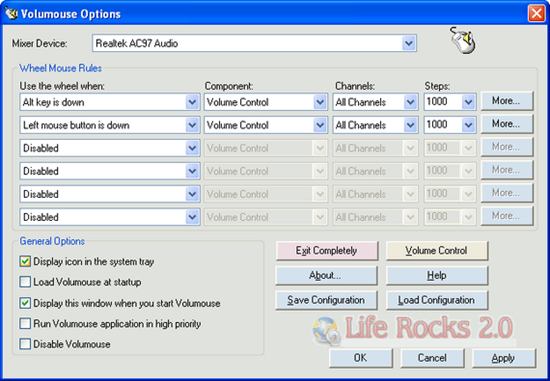Click the 'Use the wheel when:' column label

(x=62, y=86)
